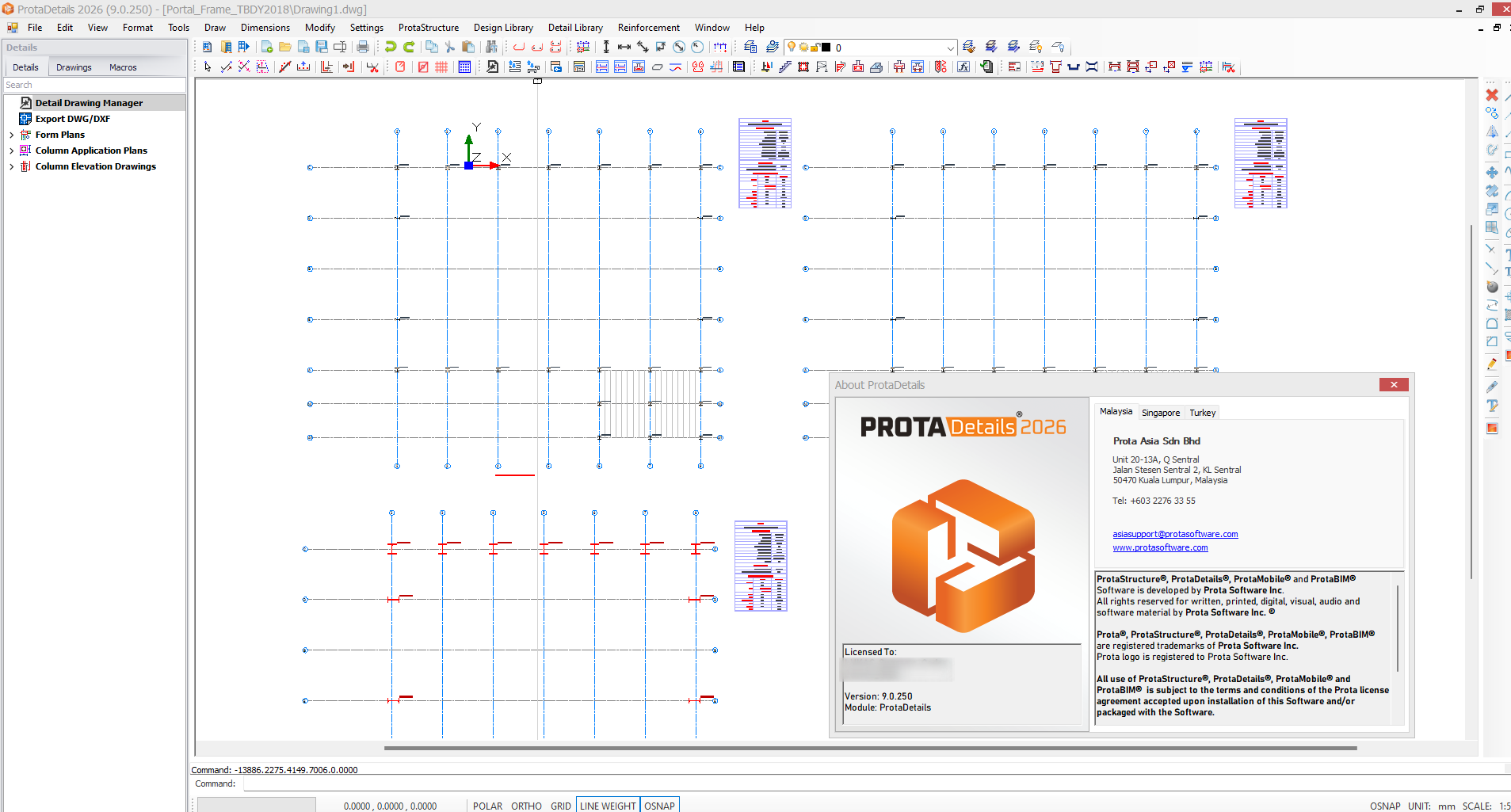Click the red grid icon
1511x812 pixels.
coord(441,67)
